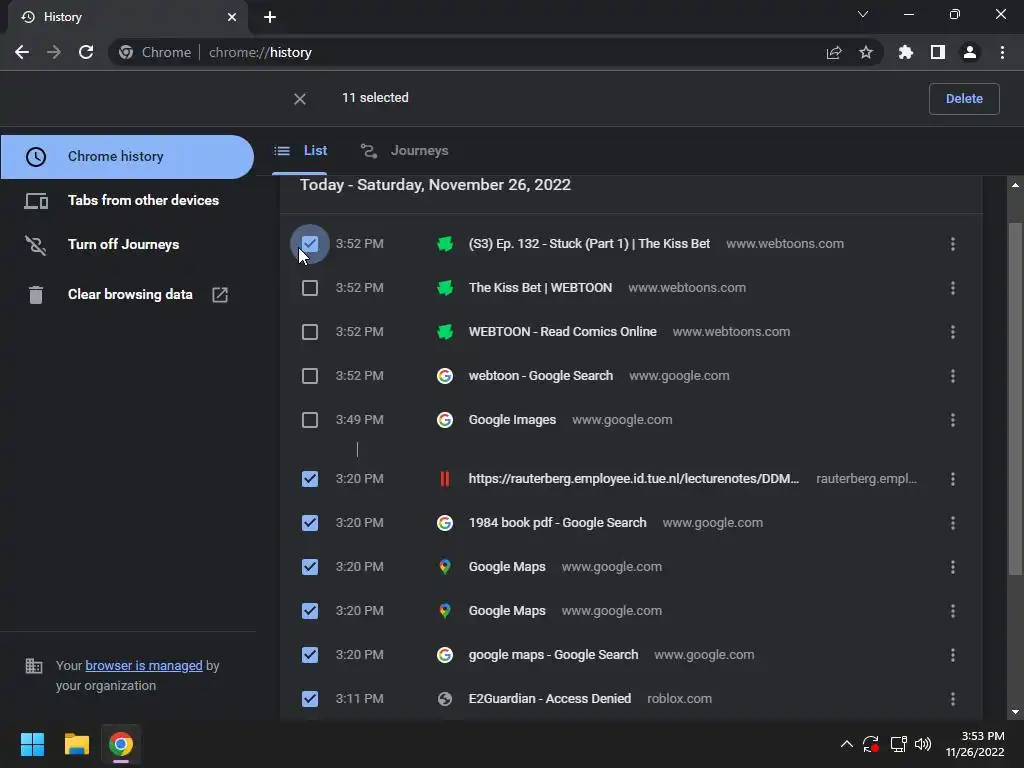Select the Google Images history entry

click(x=310, y=420)
